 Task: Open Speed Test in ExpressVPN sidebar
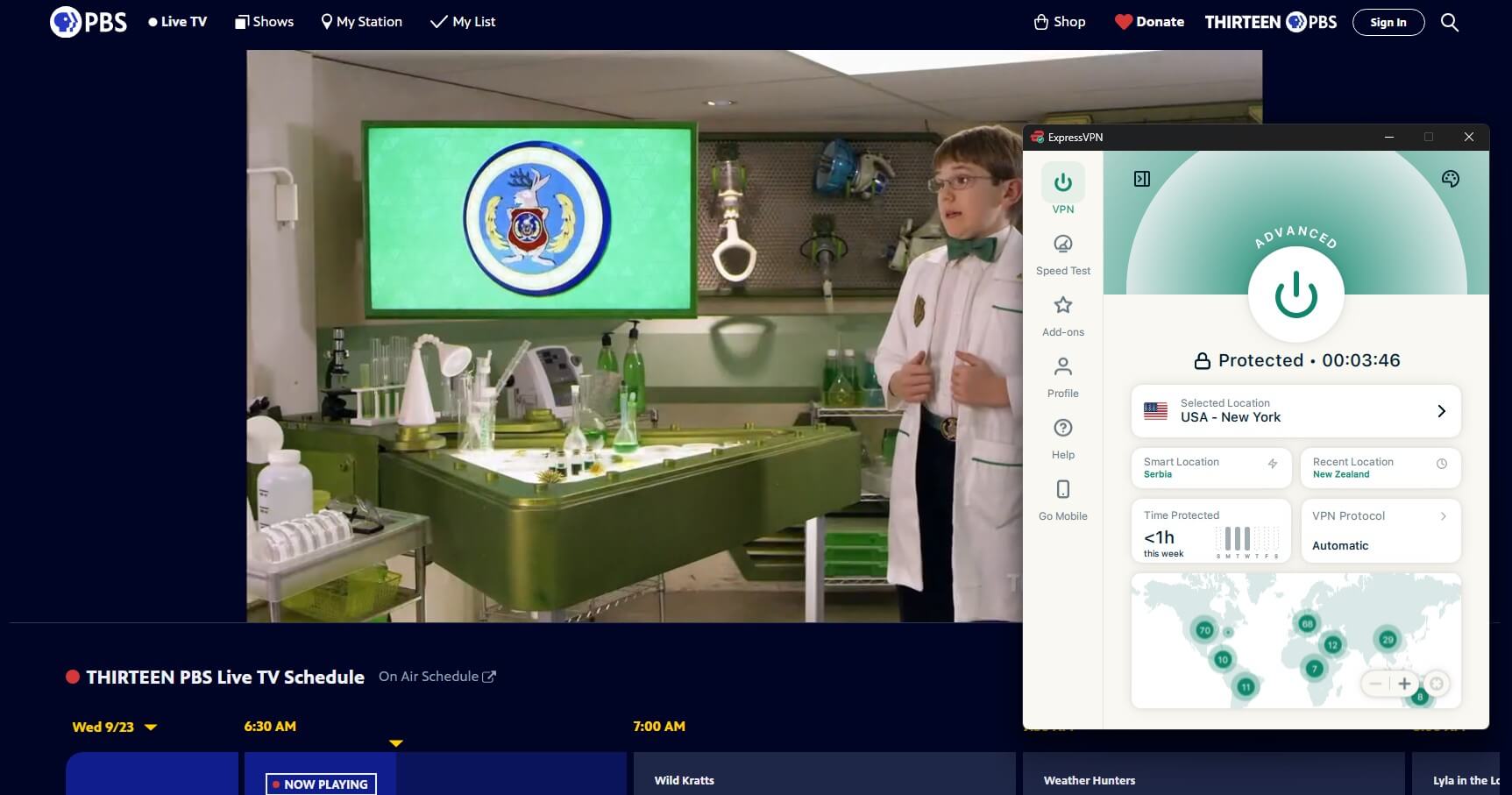(1063, 255)
